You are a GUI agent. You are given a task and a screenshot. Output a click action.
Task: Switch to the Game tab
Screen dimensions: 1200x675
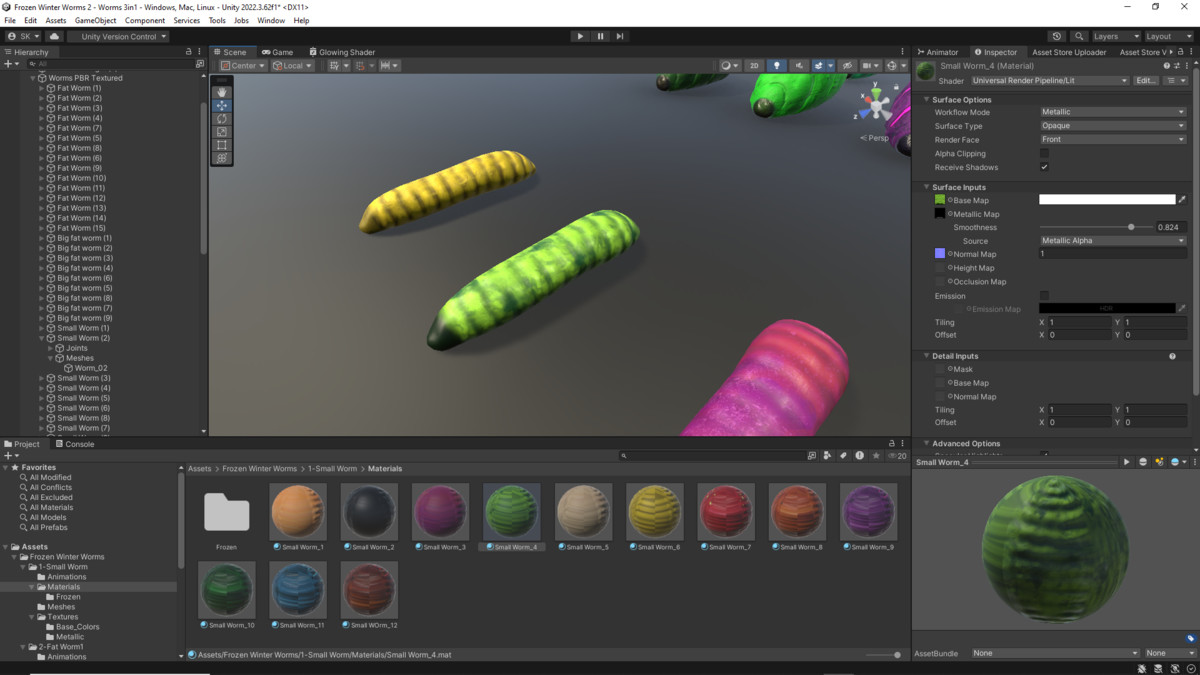pos(284,52)
